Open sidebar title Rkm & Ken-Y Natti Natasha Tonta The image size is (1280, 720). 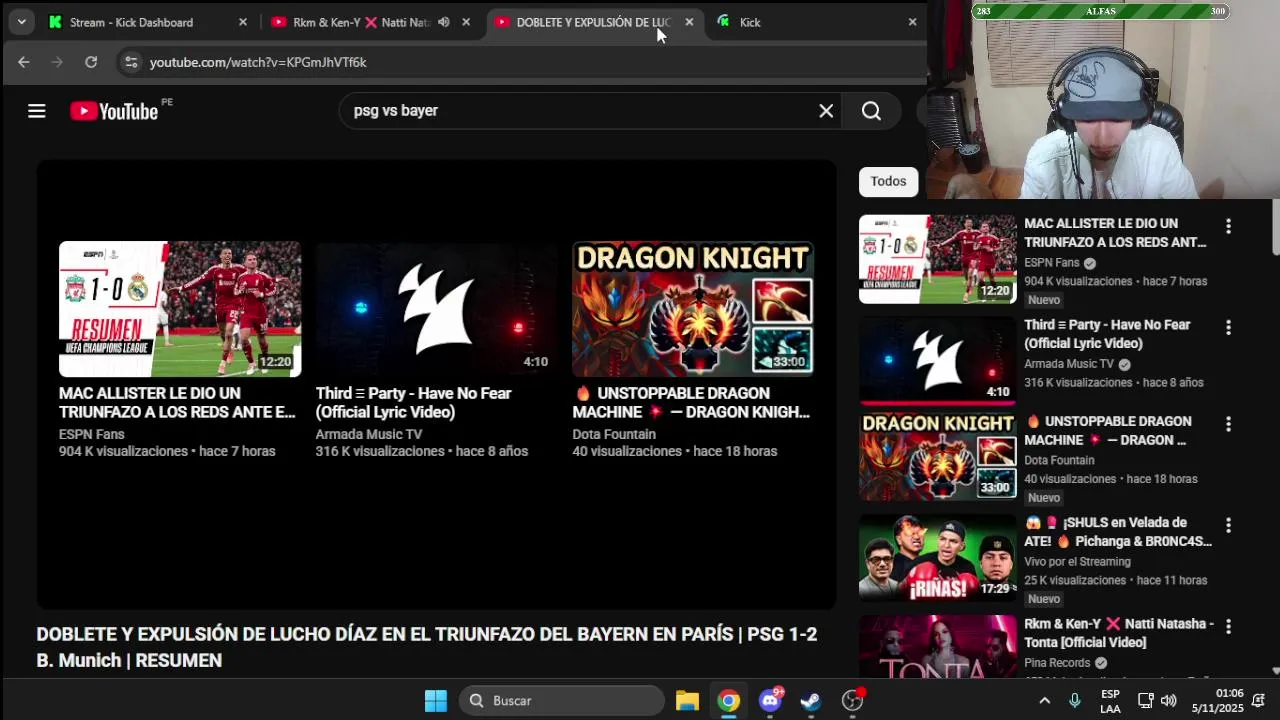1119,633
